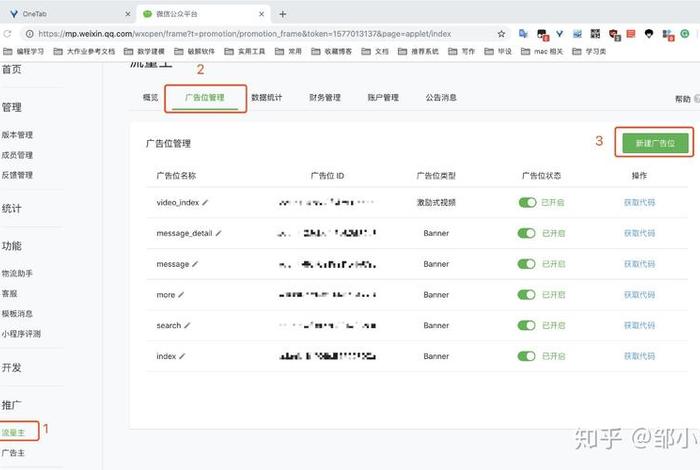Click the black mask extension icon

[x=649, y=34]
